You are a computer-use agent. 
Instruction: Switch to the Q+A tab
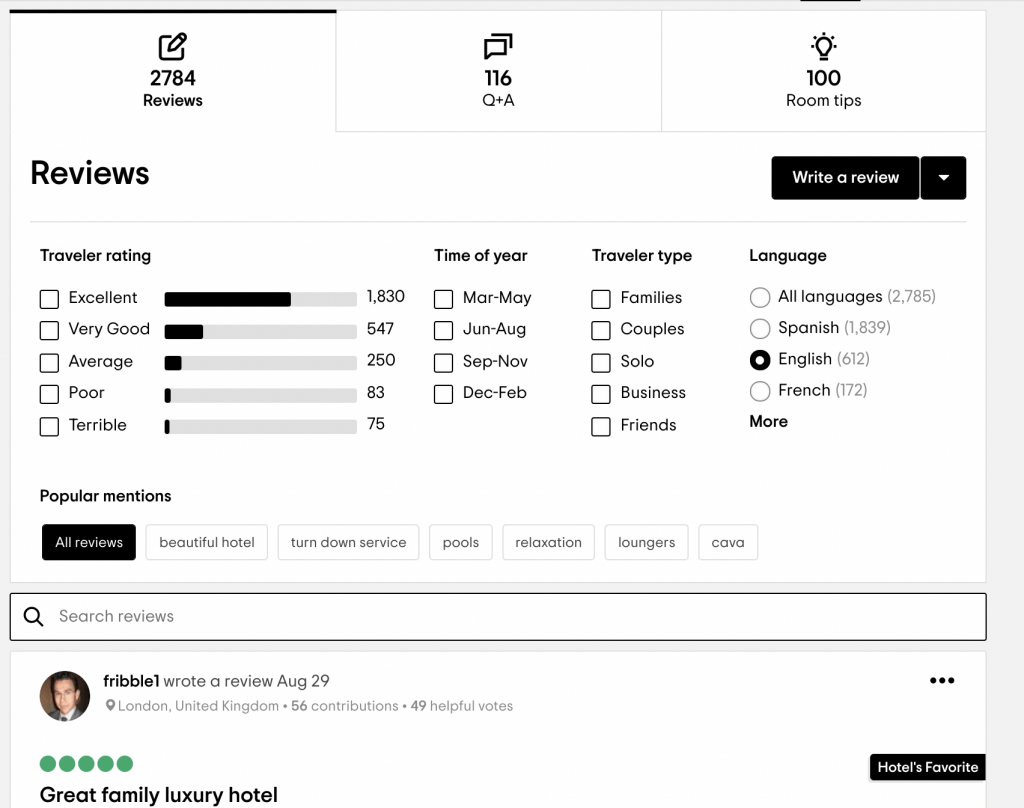[x=498, y=72]
